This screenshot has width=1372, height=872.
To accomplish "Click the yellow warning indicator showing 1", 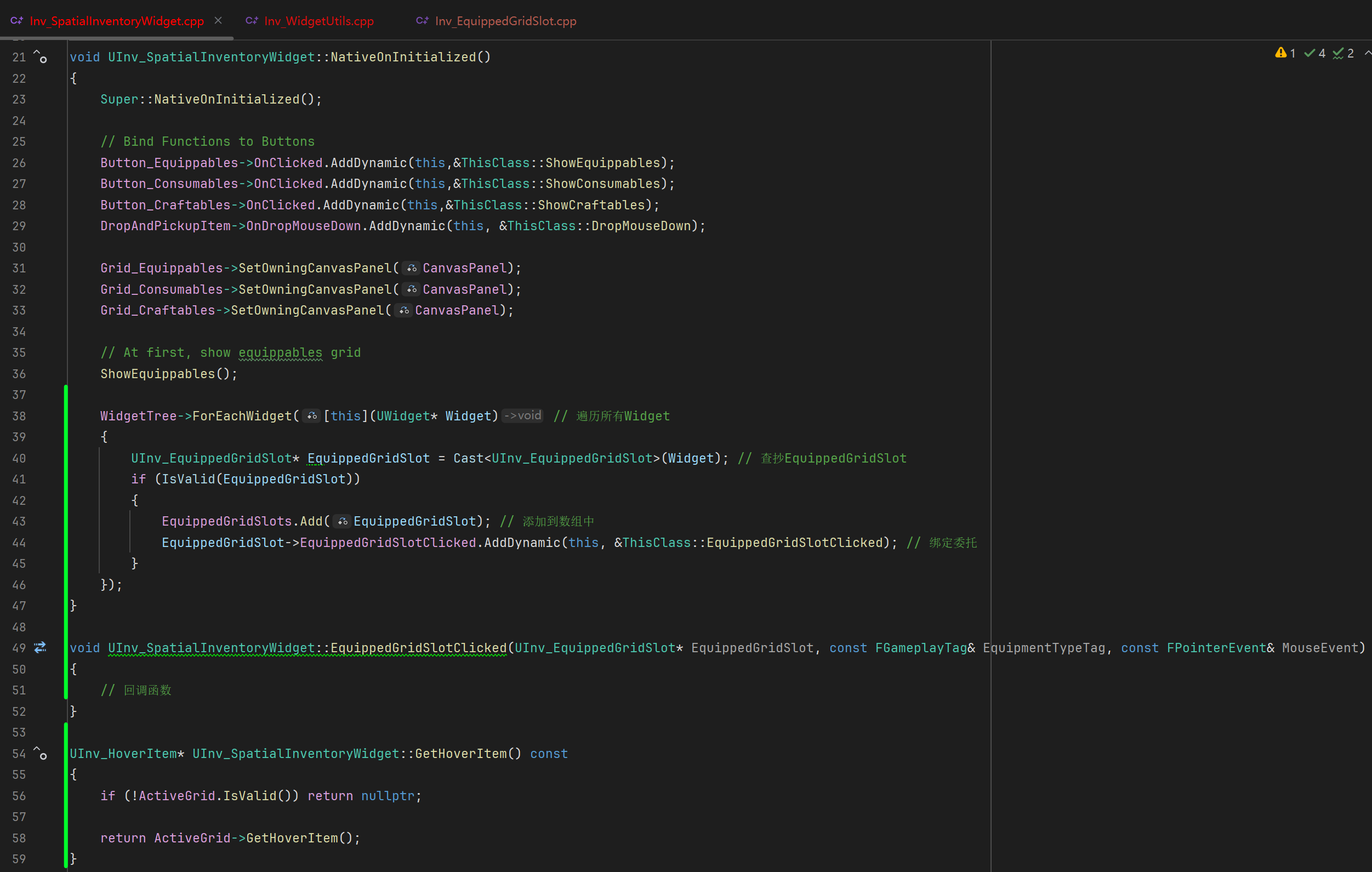I will [x=1285, y=53].
